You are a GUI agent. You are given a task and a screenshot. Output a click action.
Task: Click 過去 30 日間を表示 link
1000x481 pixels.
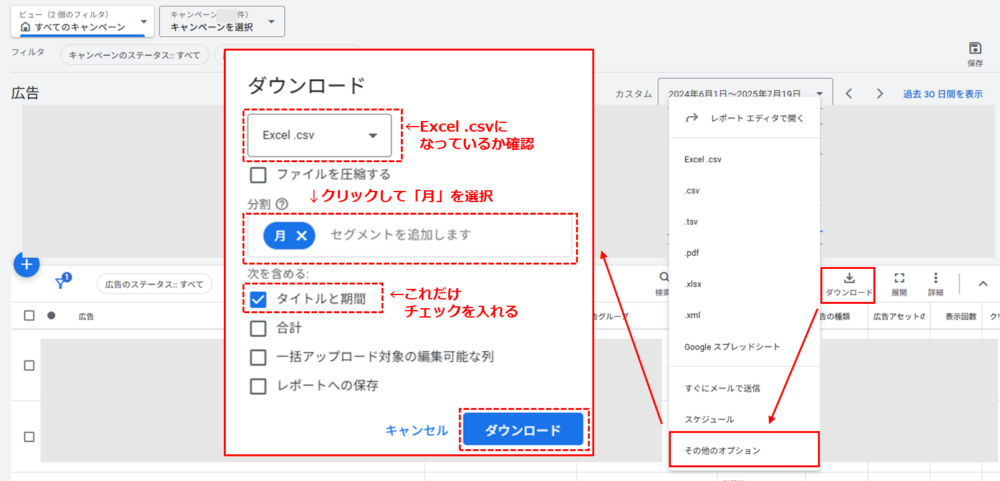coord(942,94)
